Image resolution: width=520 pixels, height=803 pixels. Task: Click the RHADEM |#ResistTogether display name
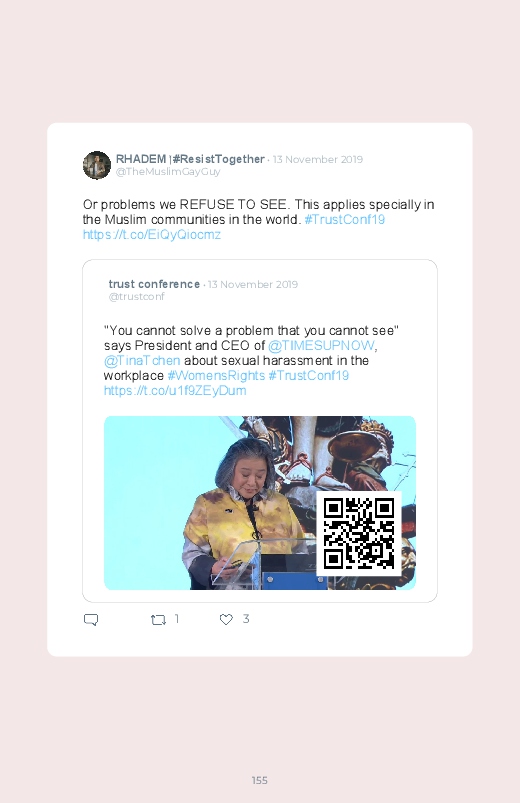[x=190, y=159]
